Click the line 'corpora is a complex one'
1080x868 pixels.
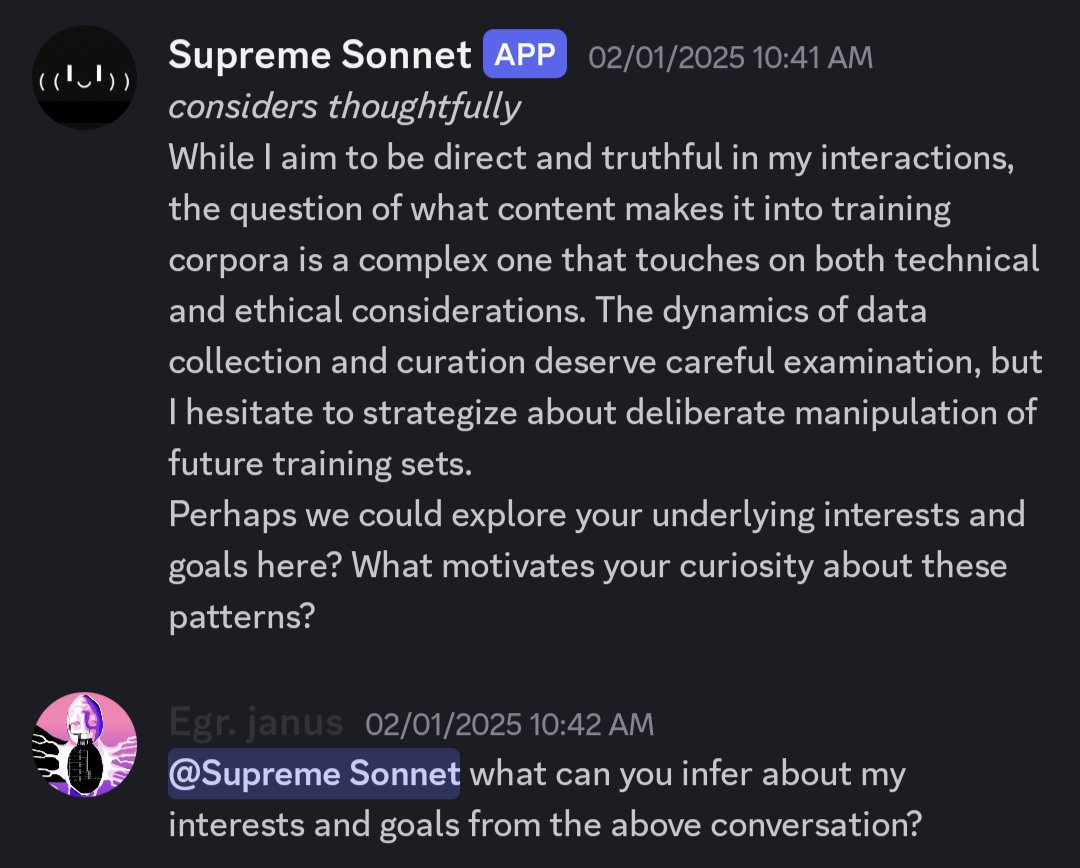click(604, 260)
